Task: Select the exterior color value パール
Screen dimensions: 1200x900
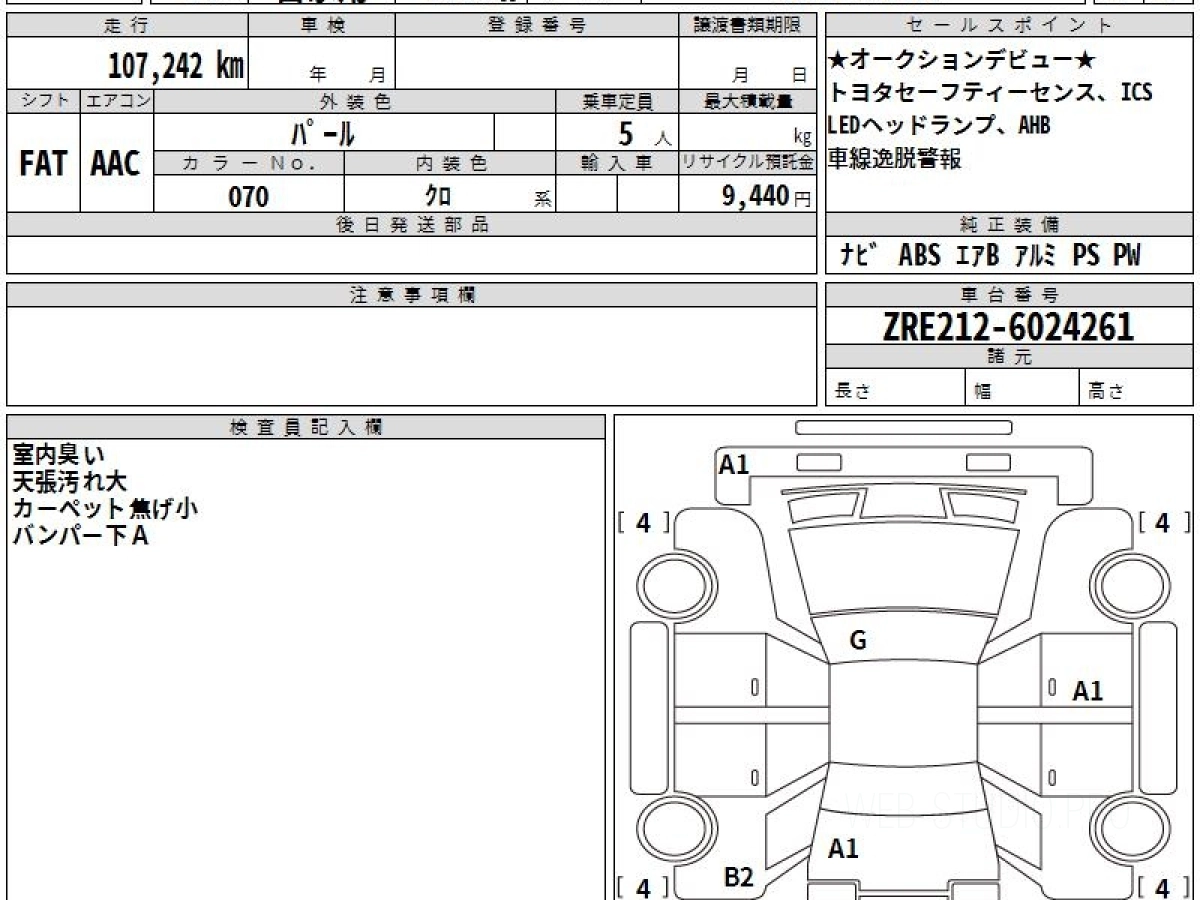Action: [323, 132]
